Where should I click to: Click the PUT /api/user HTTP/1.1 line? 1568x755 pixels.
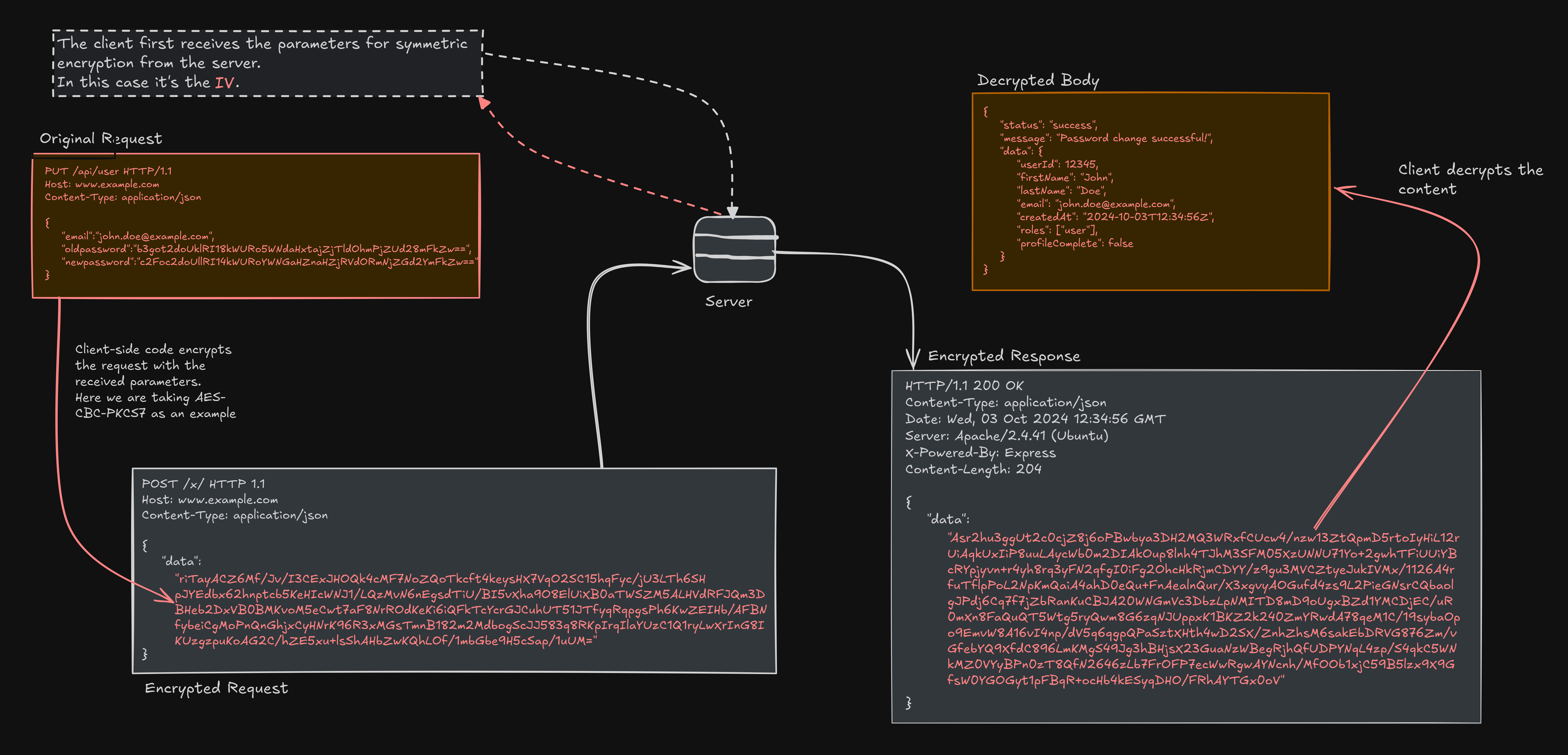pyautogui.click(x=108, y=171)
